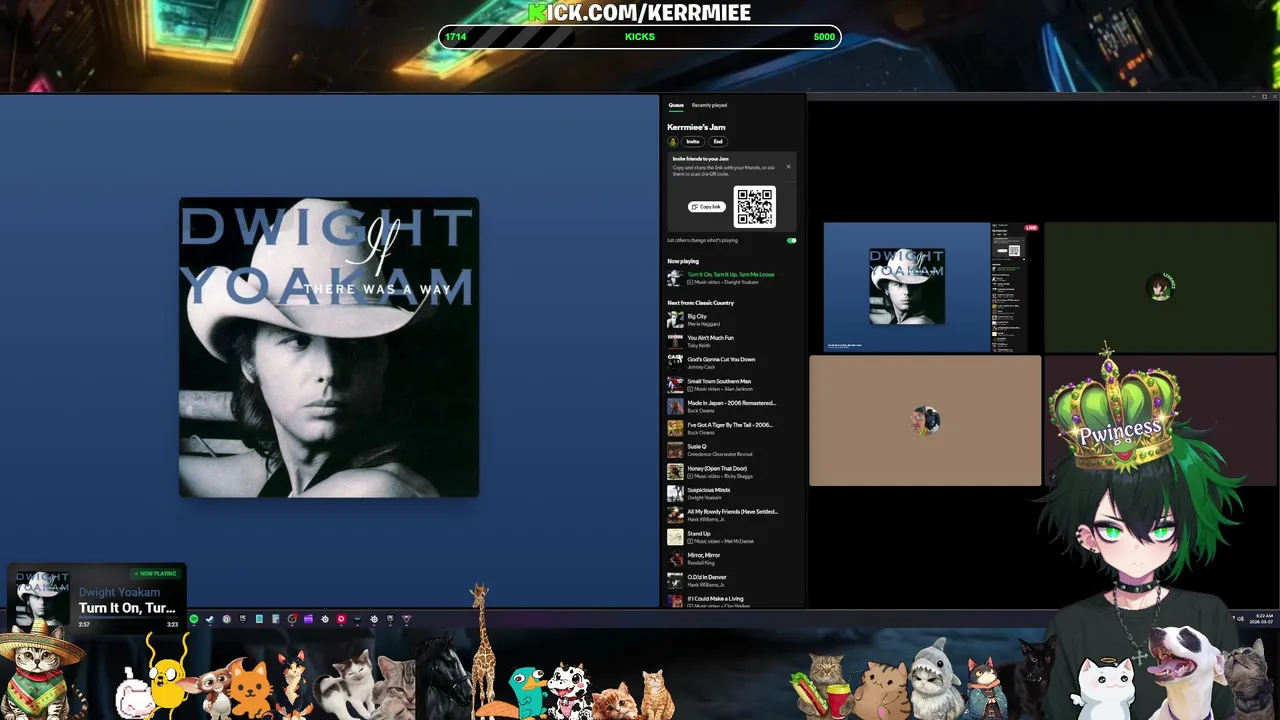Select song I've Got A Tiger By The Tail
Viewport: 1280px width, 720px height.
730,425
